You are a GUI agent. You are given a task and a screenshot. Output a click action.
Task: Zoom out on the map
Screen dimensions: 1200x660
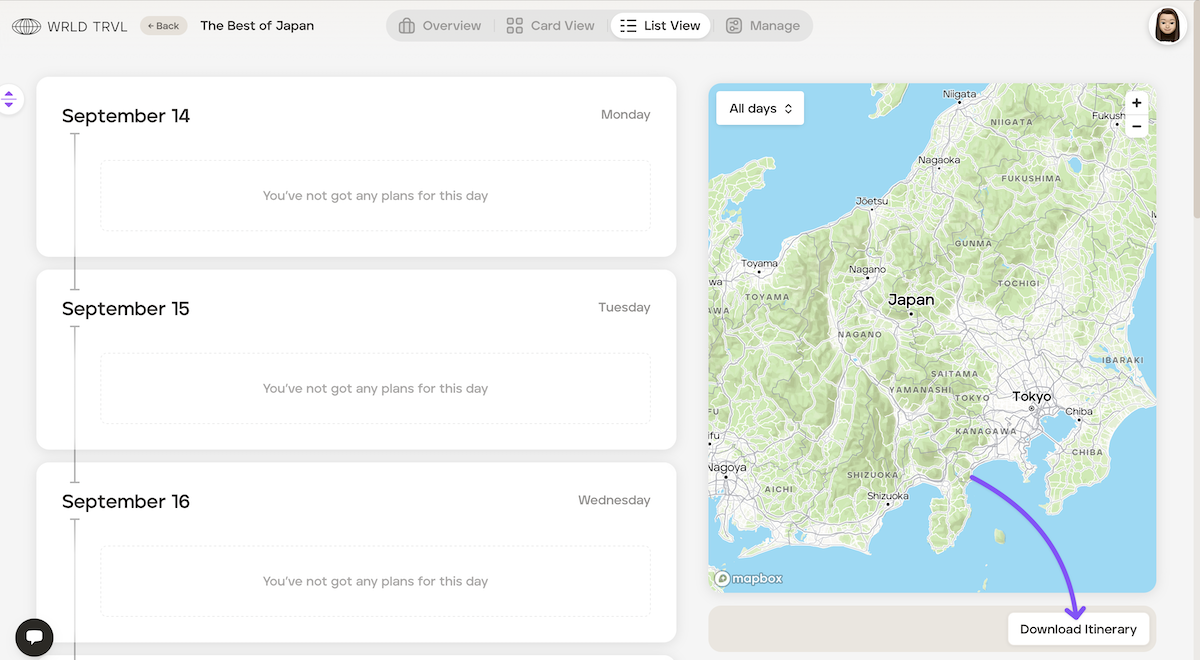[1136, 127]
